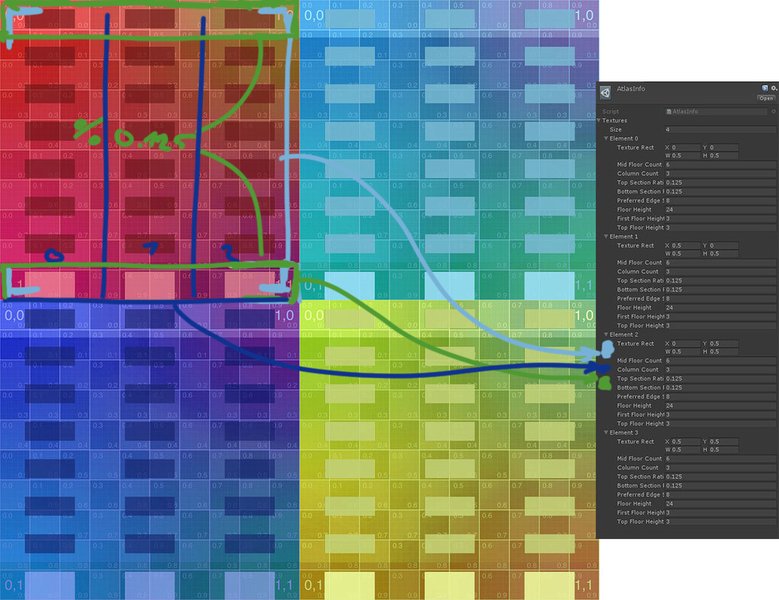
Task: Edit Element 0 First Floor Height field
Action: coord(720,219)
